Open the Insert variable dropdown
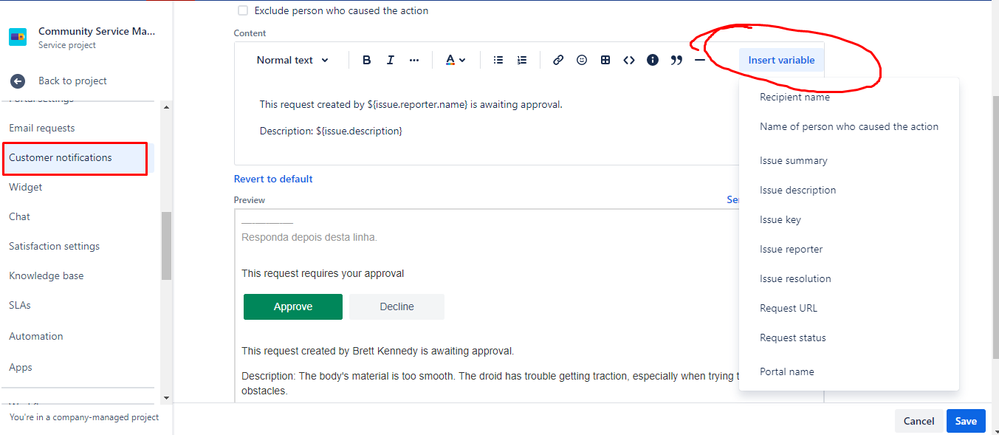The width and height of the screenshot is (999, 435). pos(781,61)
